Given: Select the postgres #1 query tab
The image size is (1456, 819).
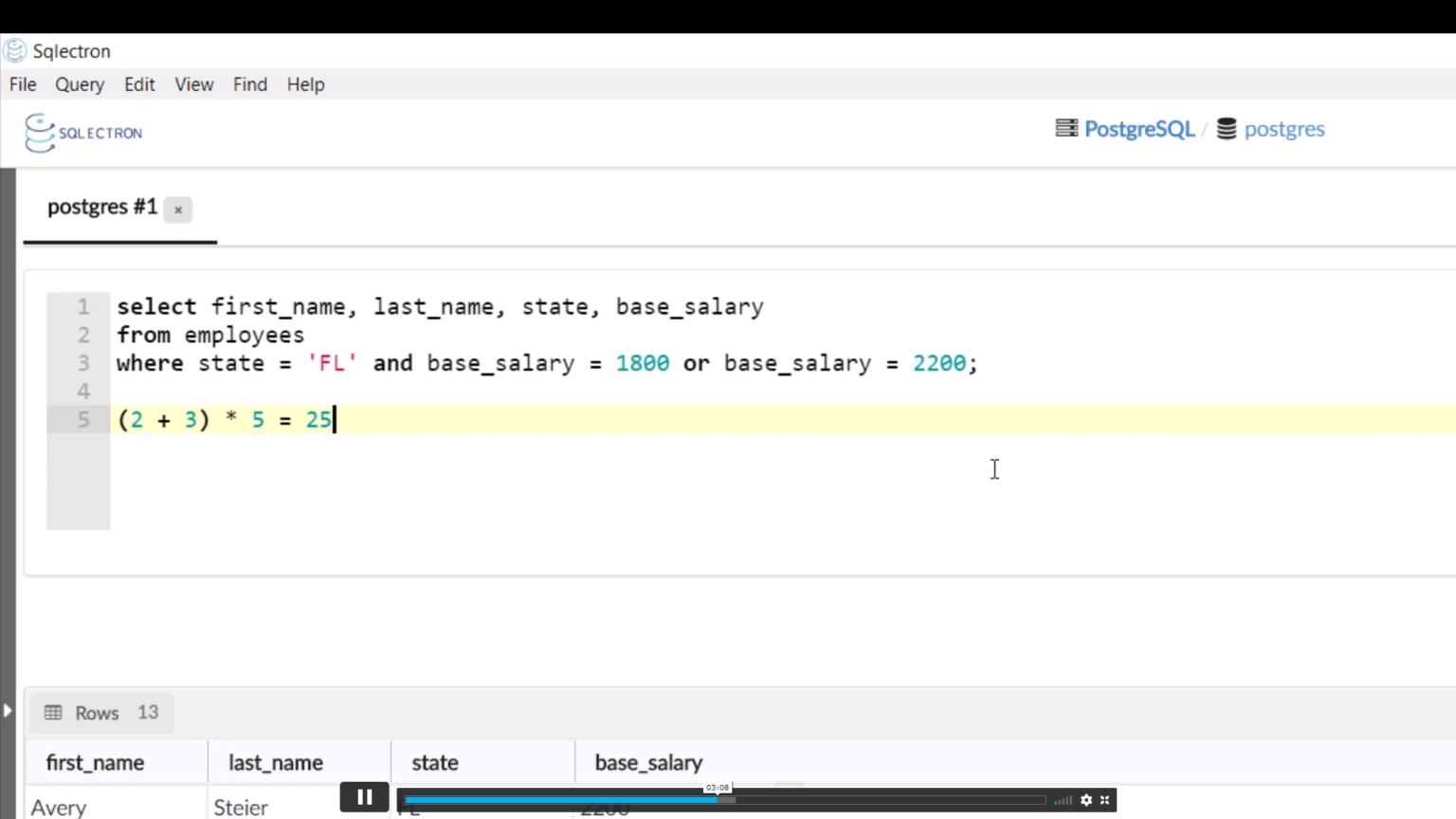Looking at the screenshot, I should [x=102, y=207].
